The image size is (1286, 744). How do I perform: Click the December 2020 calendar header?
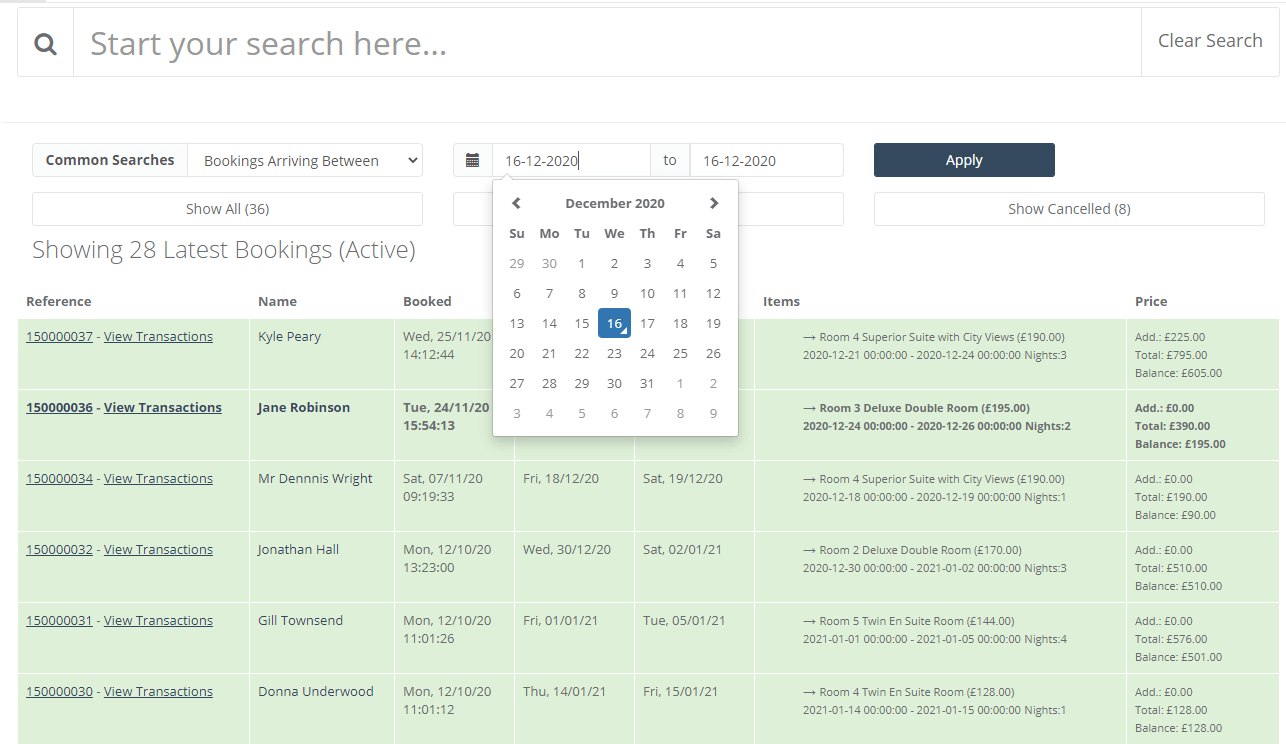tap(614, 202)
